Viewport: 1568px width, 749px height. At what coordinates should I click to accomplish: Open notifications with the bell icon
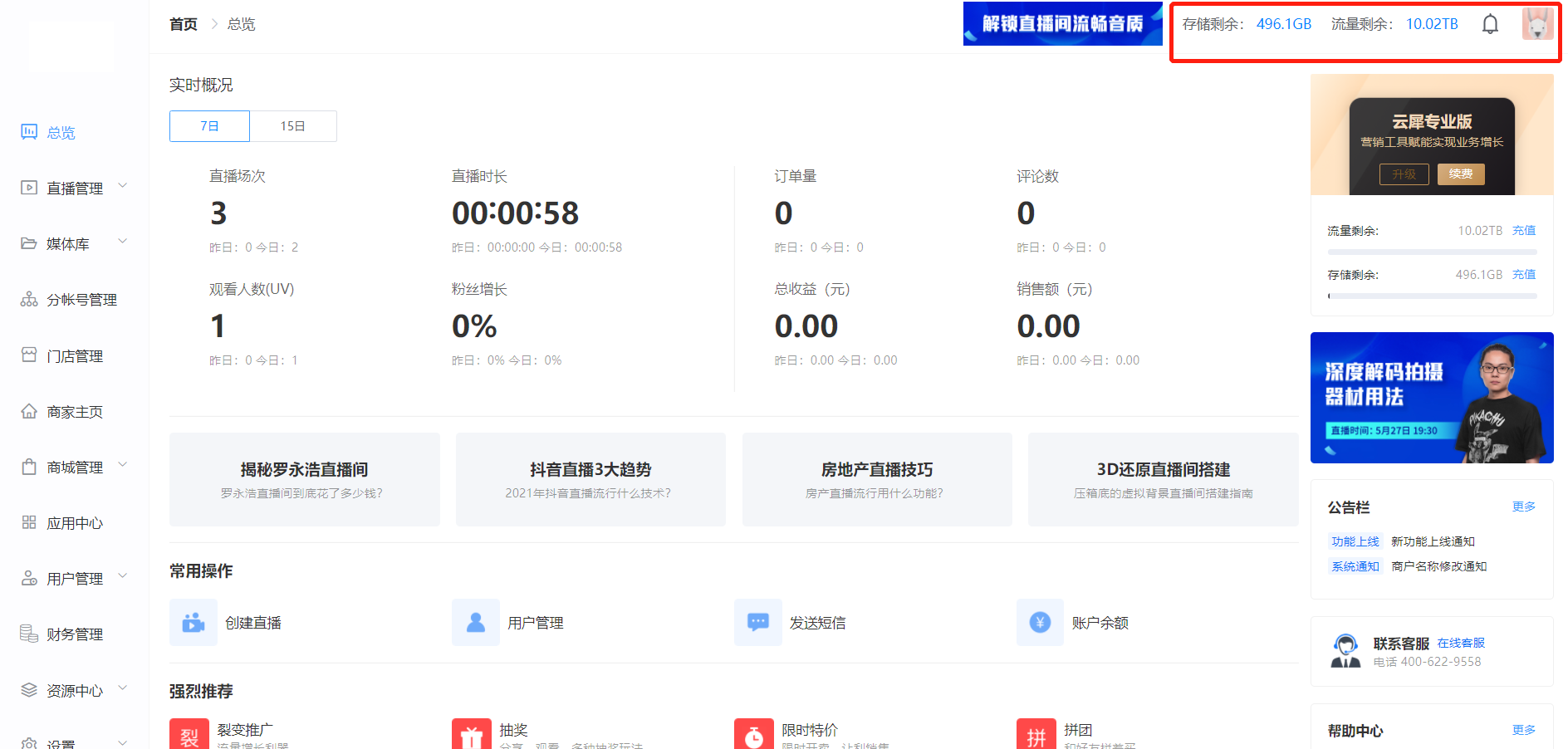1490,24
